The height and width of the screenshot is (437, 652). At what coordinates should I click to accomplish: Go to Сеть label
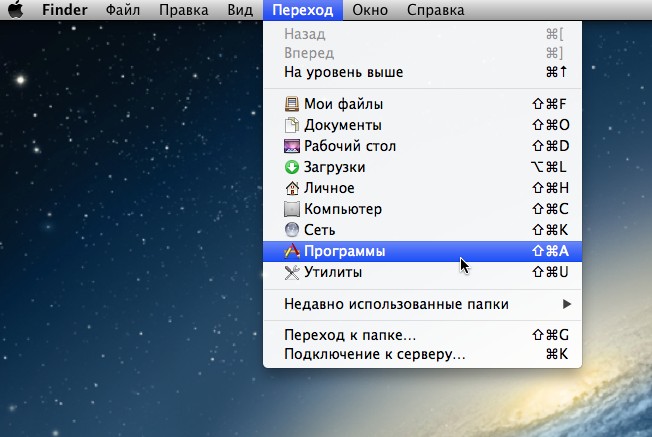point(319,230)
